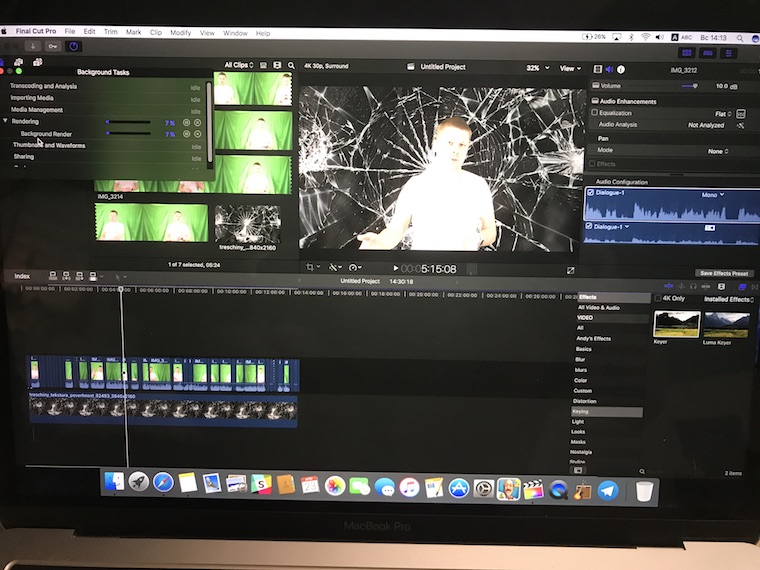Toggle the timeline button in the toolbar
This screenshot has width=760, height=570.
point(708,53)
